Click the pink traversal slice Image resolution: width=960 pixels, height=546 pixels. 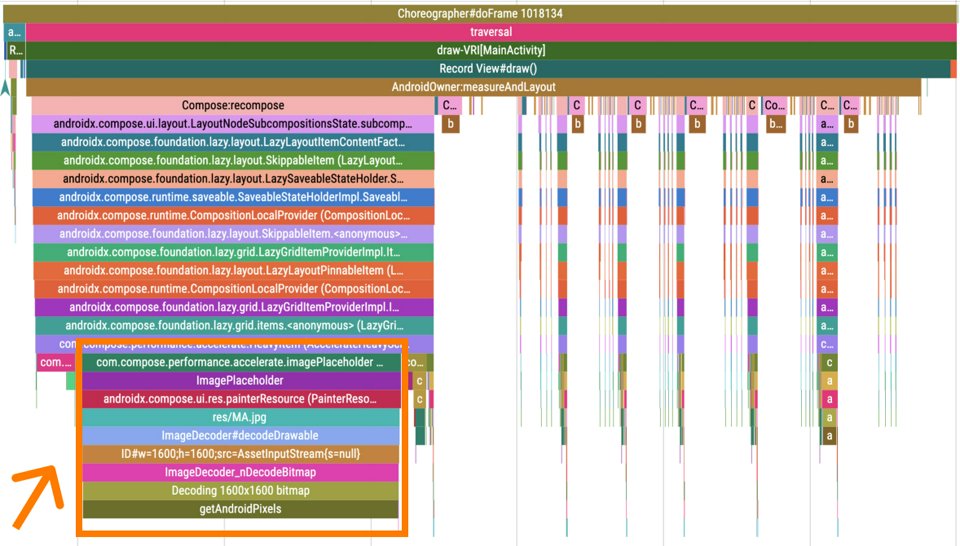coord(490,32)
